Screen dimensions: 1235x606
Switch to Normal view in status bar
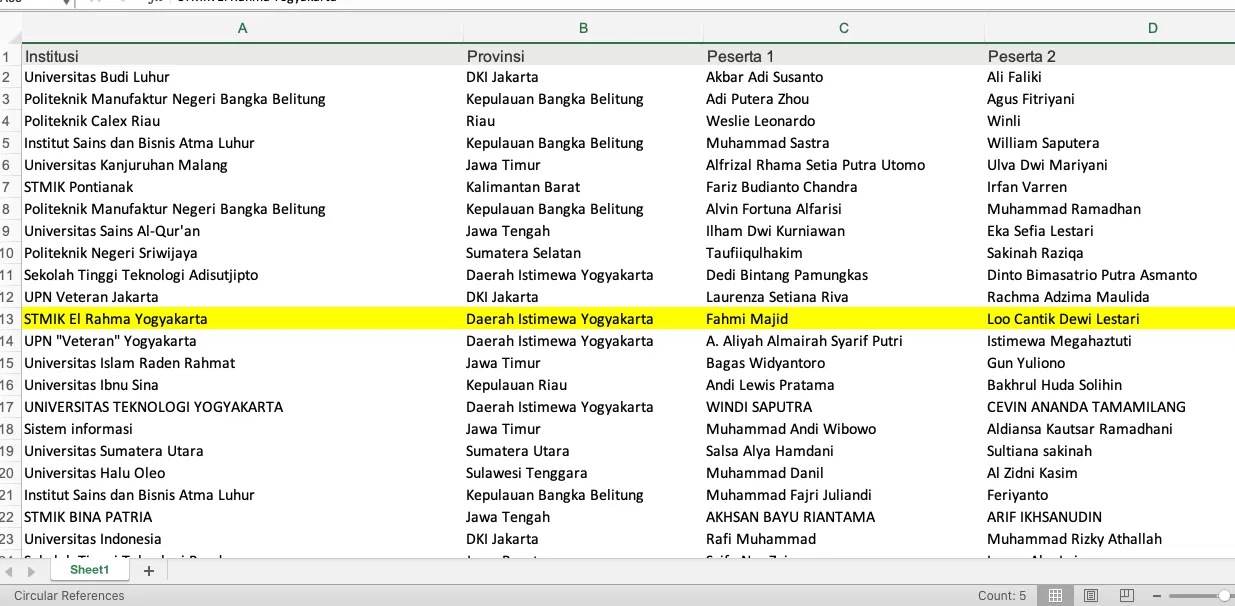1055,595
